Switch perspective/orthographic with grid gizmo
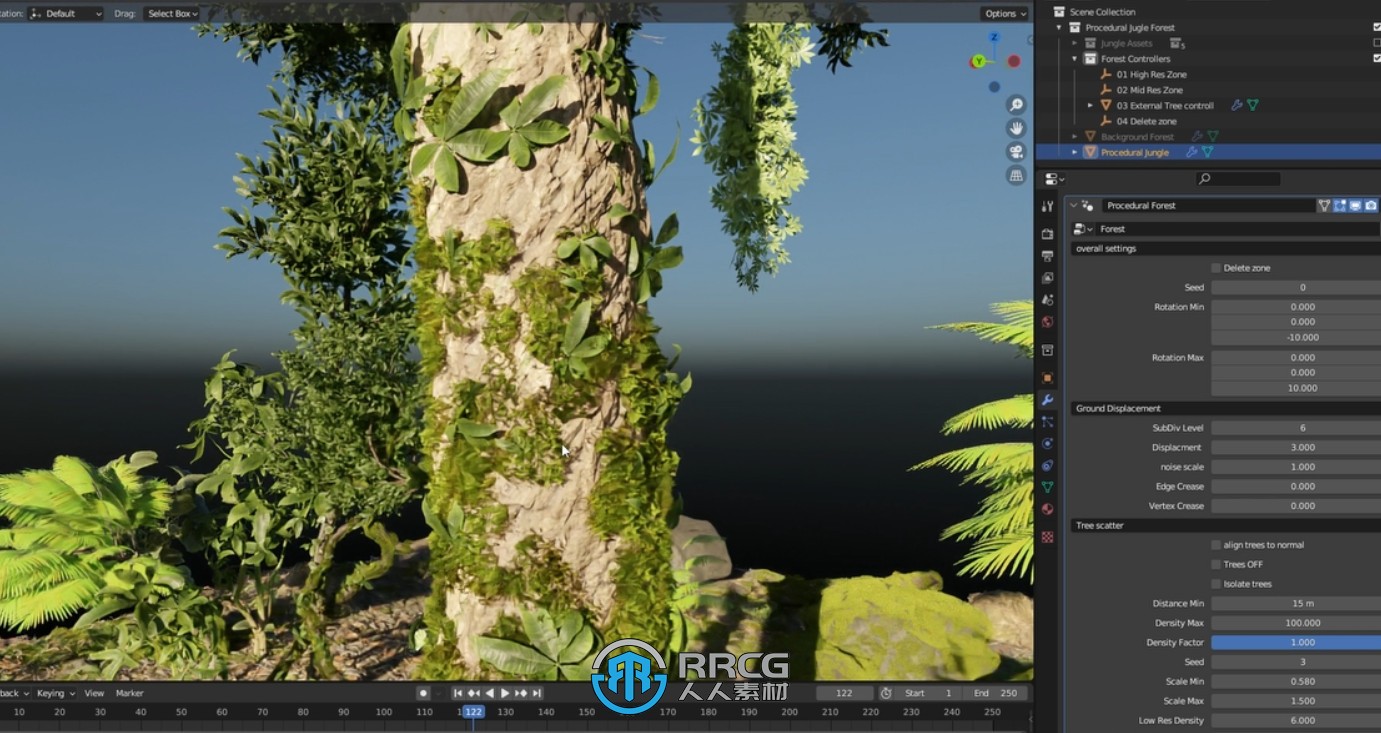Image resolution: width=1381 pixels, height=733 pixels. pyautogui.click(x=1016, y=175)
